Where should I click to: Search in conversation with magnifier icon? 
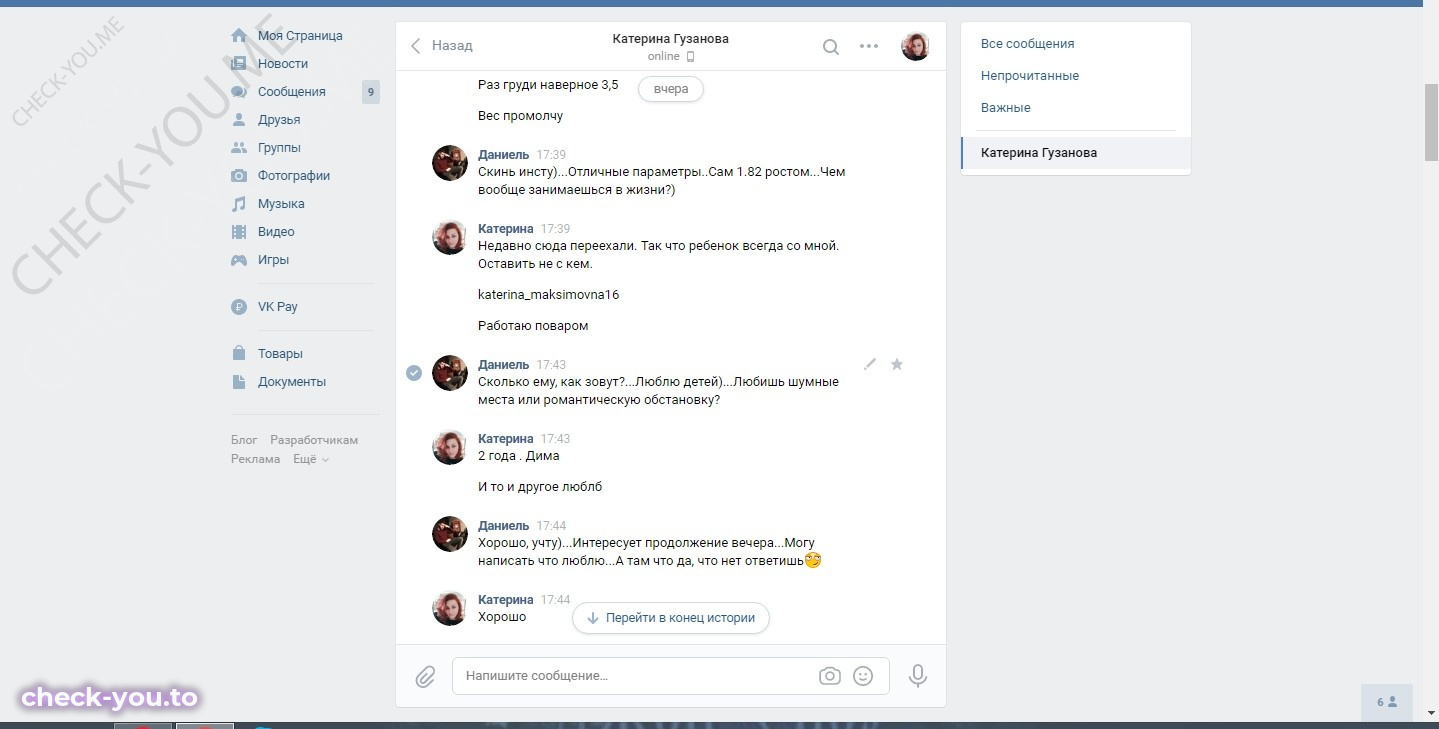831,46
